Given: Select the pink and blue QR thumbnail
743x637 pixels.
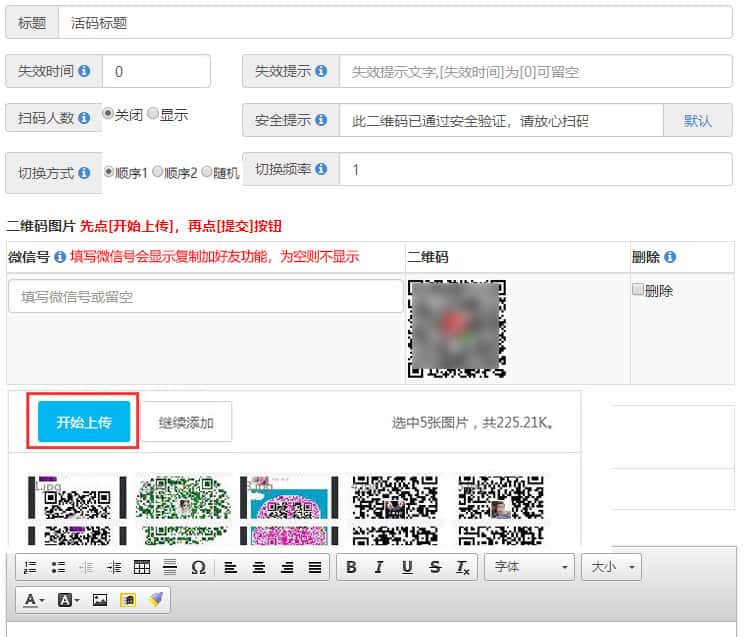Looking at the screenshot, I should pos(289,510).
